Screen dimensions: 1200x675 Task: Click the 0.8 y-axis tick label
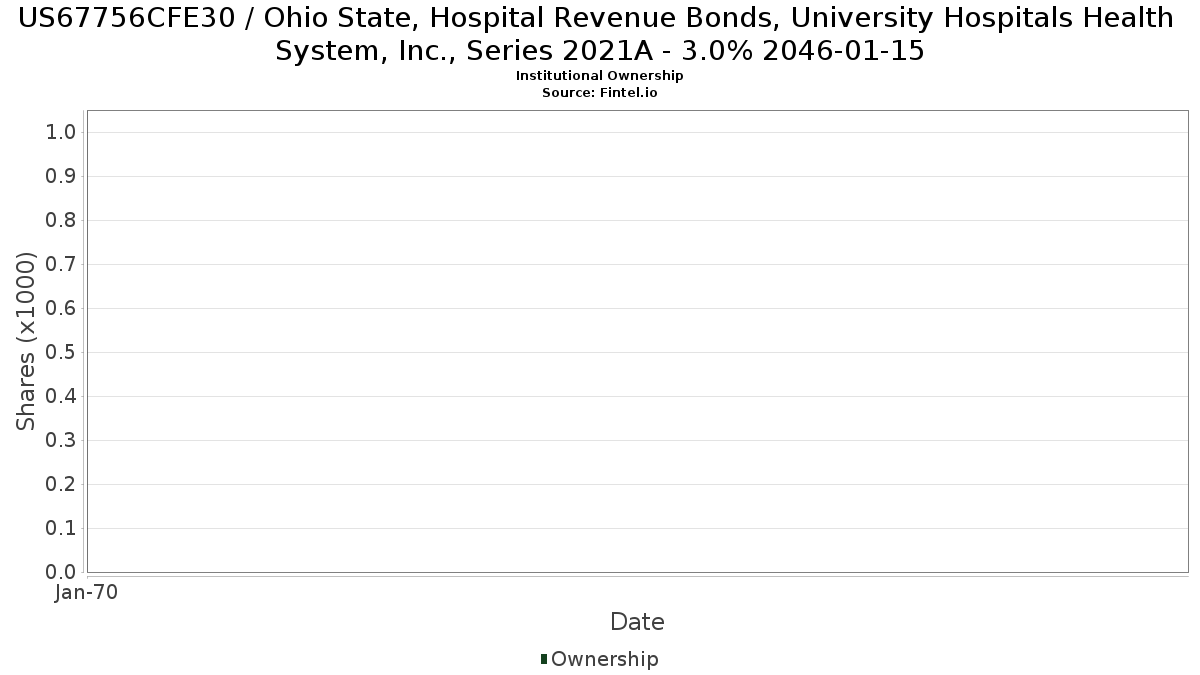[x=62, y=221]
